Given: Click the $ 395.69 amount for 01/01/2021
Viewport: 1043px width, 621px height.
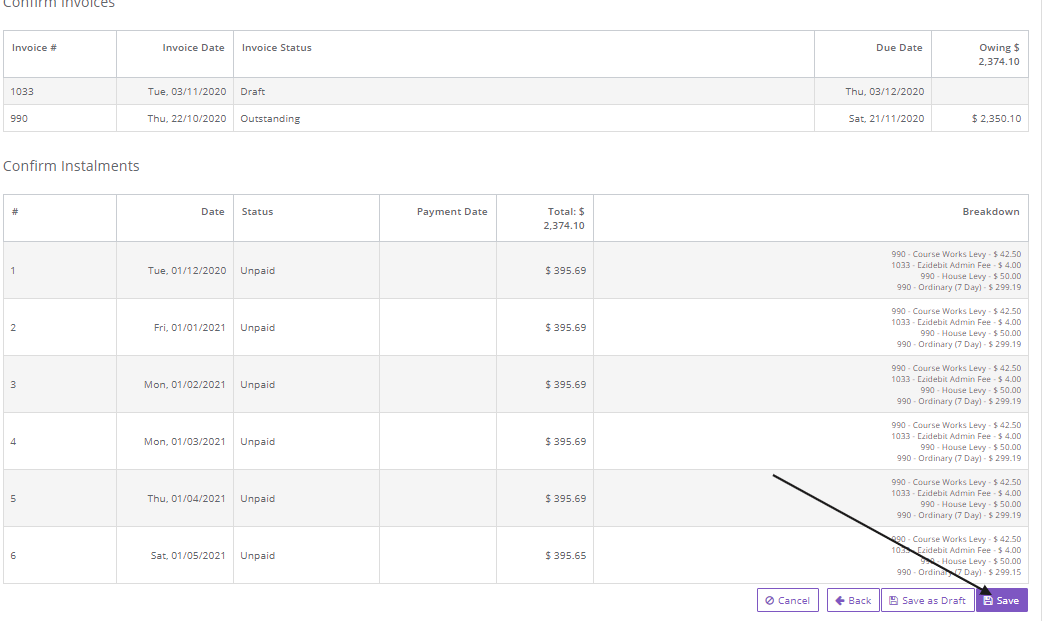Looking at the screenshot, I should coord(566,328).
